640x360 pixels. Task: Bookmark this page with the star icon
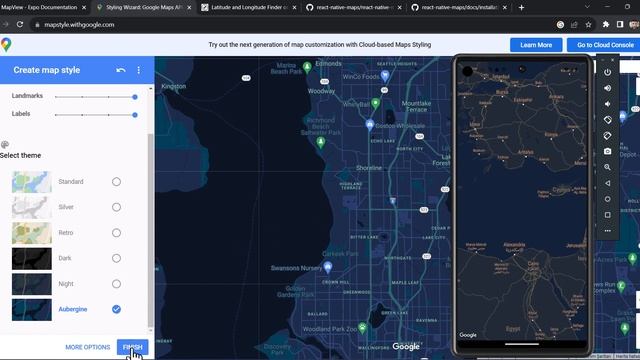pos(588,24)
